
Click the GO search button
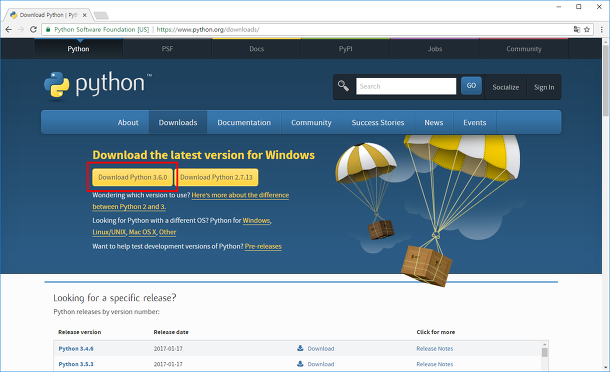[471, 86]
